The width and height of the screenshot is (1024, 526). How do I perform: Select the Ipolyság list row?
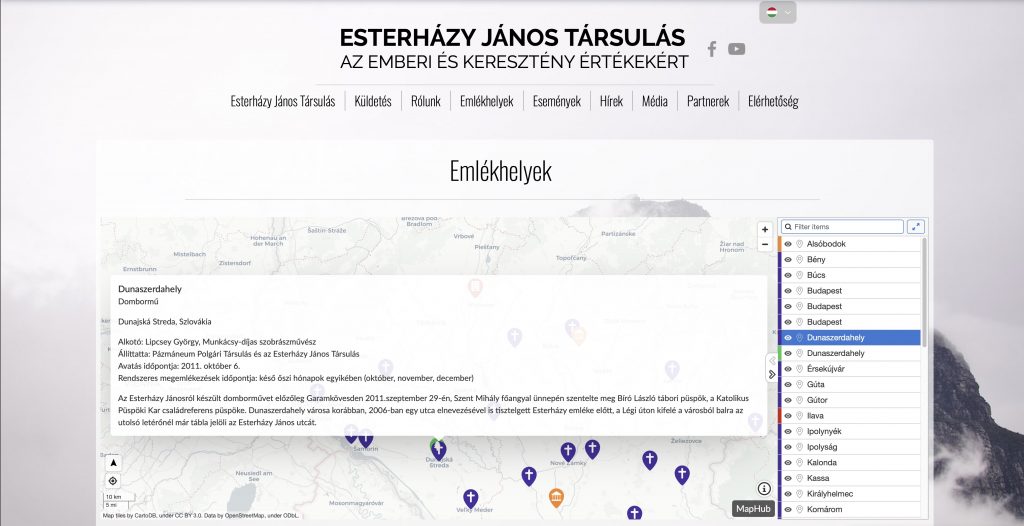click(849, 447)
